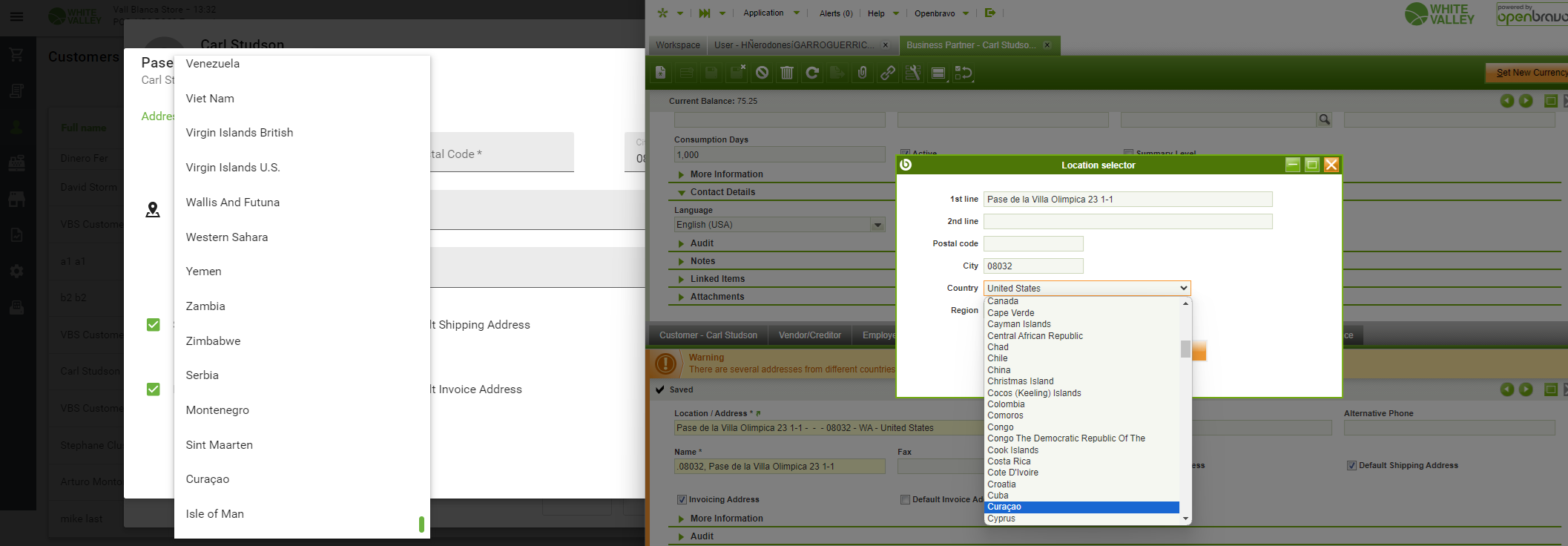This screenshot has width=1568, height=546.
Task: Open the Country dropdown showing United States
Action: [x=1087, y=288]
